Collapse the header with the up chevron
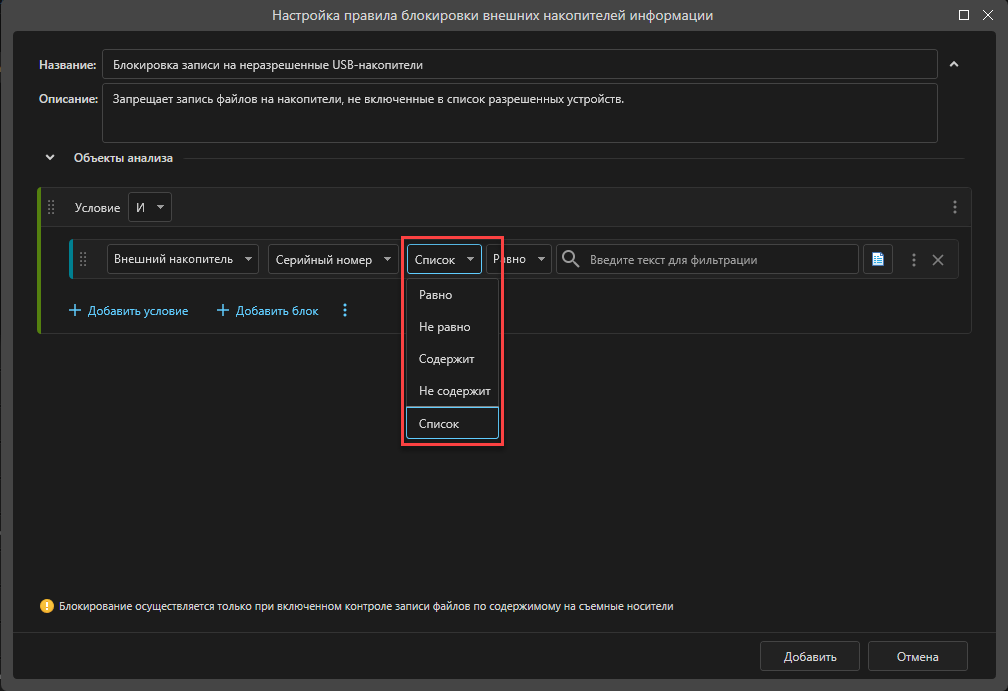 click(x=954, y=64)
